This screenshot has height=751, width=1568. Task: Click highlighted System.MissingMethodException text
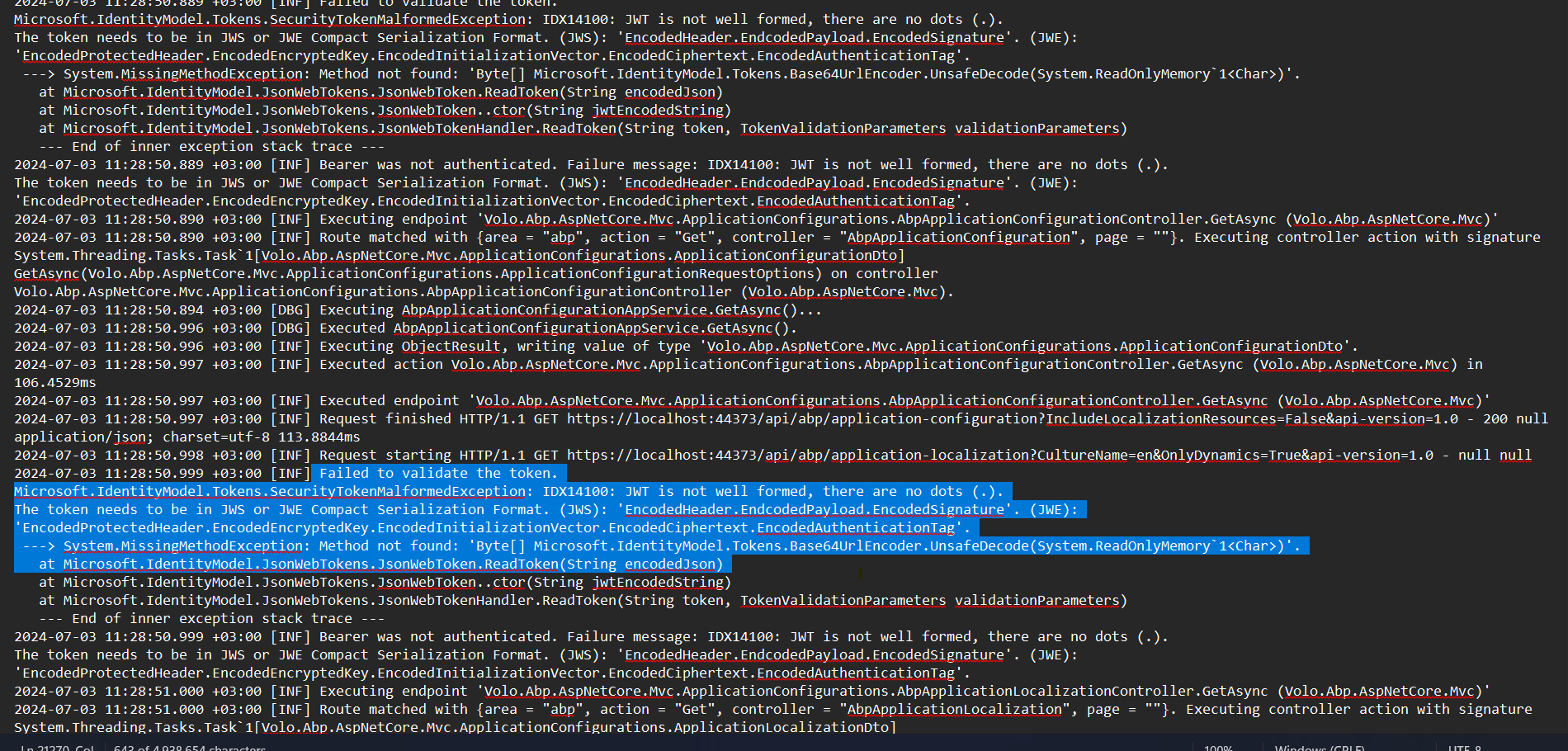(182, 546)
